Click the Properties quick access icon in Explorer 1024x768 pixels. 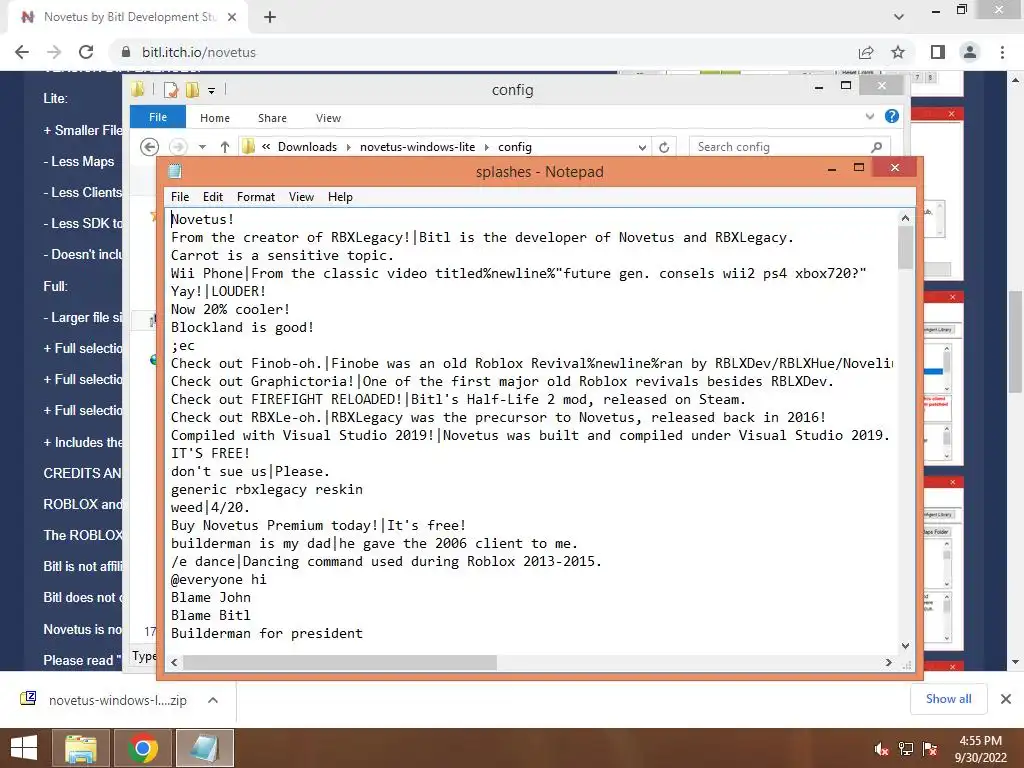(x=171, y=89)
